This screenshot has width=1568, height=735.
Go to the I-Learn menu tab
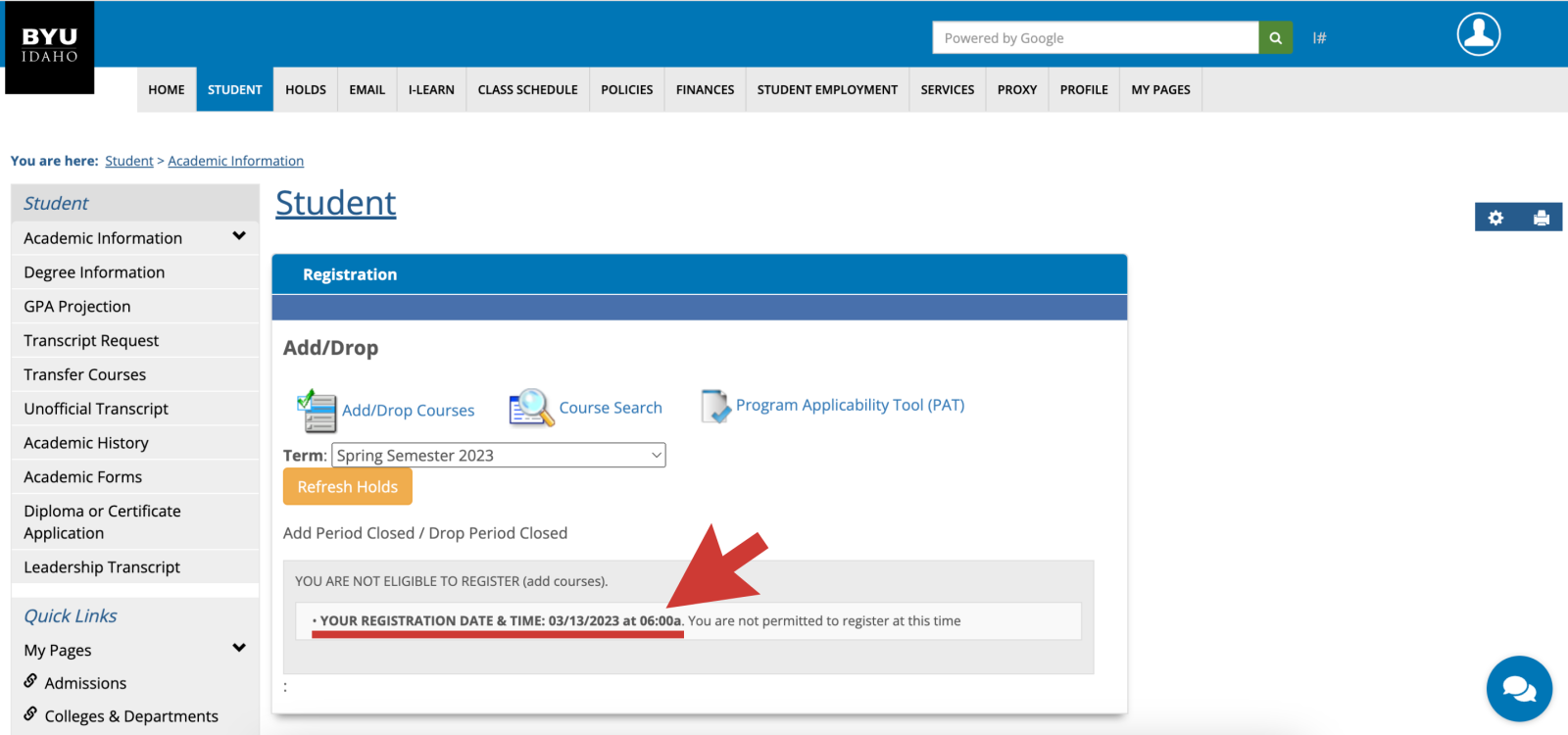point(431,89)
